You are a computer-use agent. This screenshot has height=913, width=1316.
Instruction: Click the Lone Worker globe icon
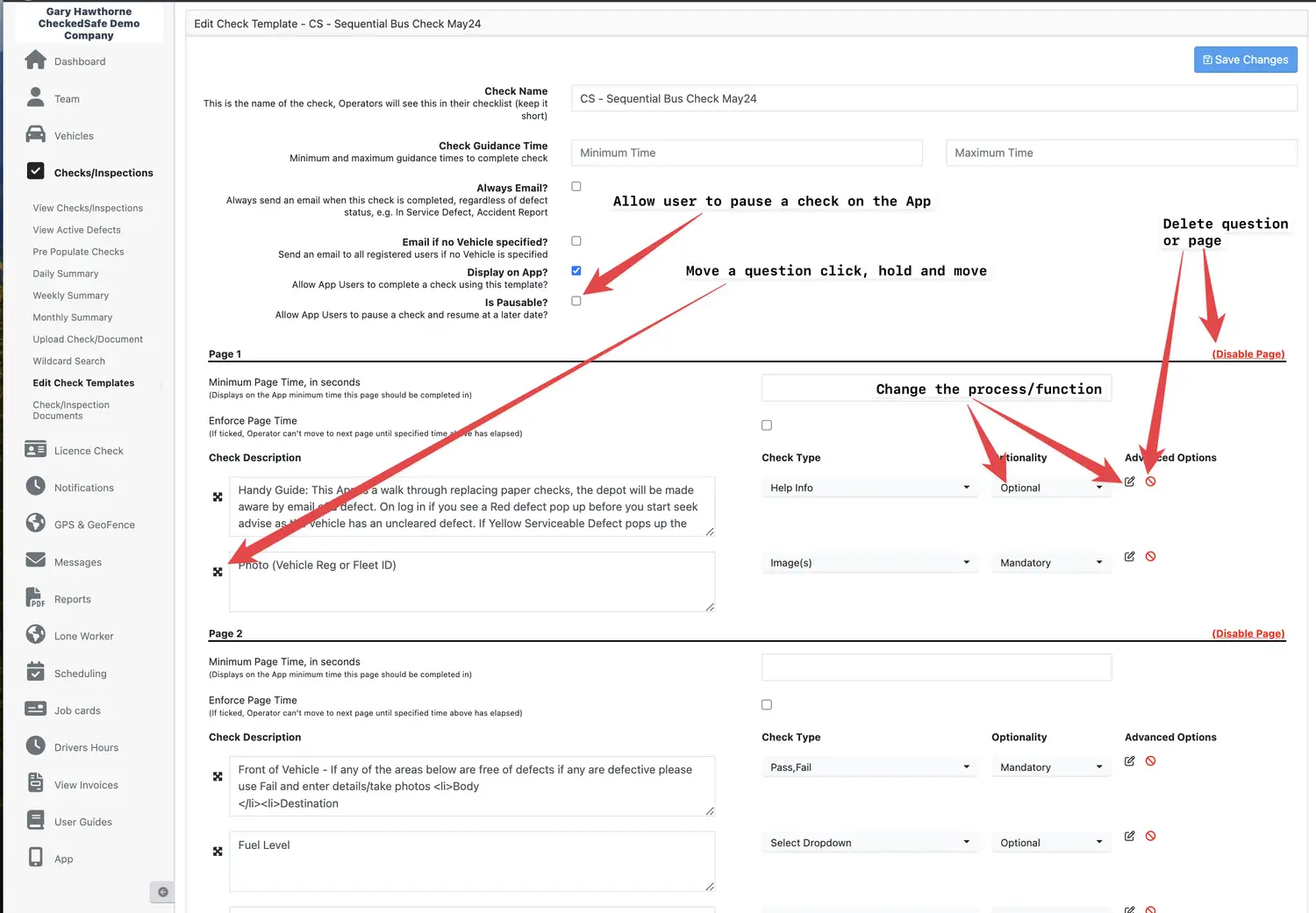tap(35, 634)
